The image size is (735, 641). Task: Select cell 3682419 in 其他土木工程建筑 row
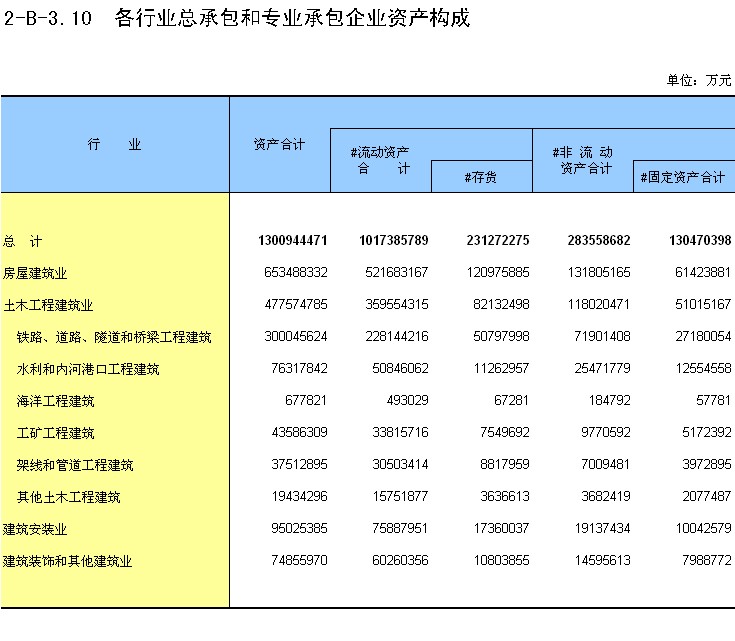pyautogui.click(x=606, y=496)
